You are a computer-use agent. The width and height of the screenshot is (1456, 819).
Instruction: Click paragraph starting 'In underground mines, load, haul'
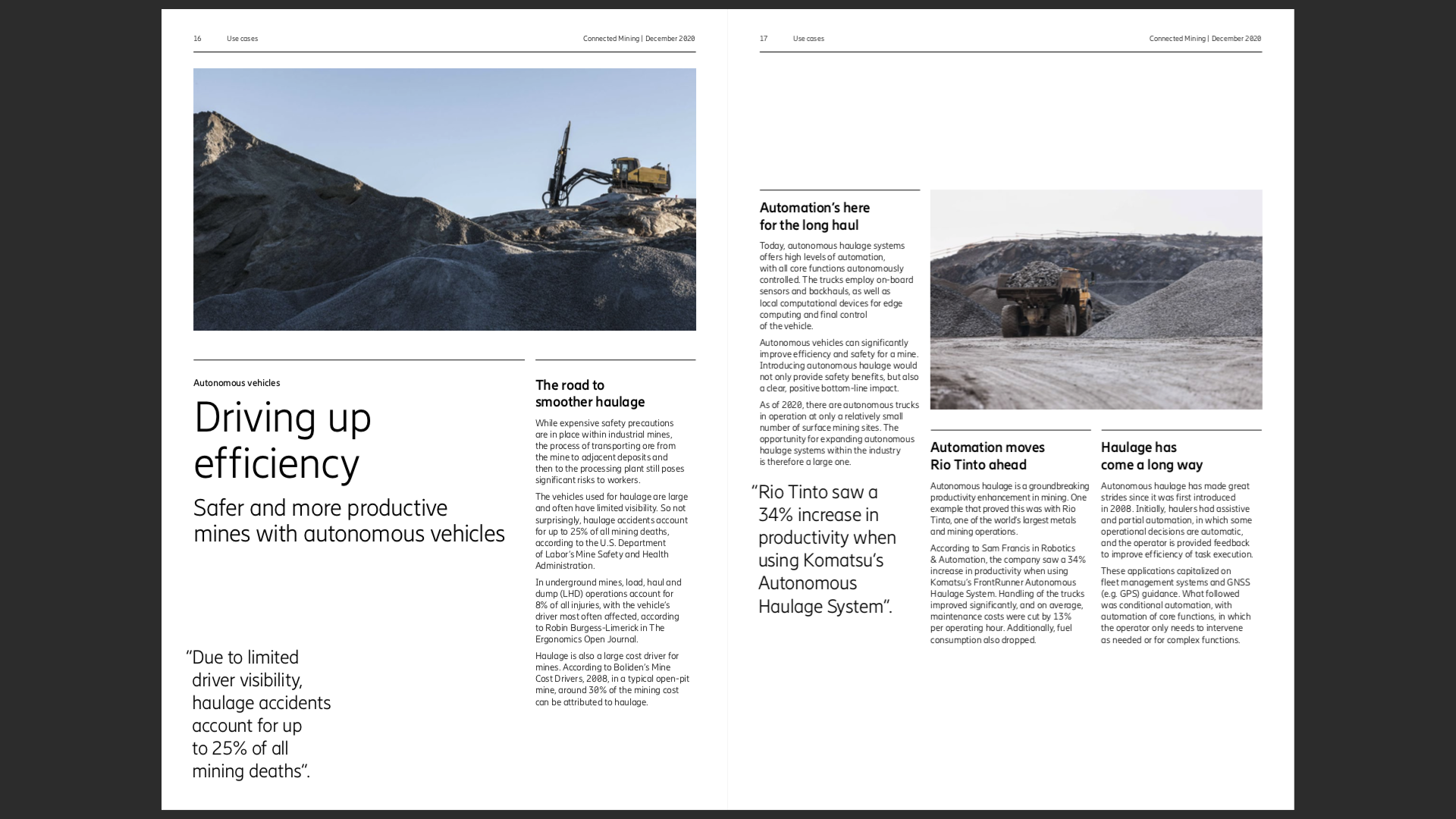(608, 610)
